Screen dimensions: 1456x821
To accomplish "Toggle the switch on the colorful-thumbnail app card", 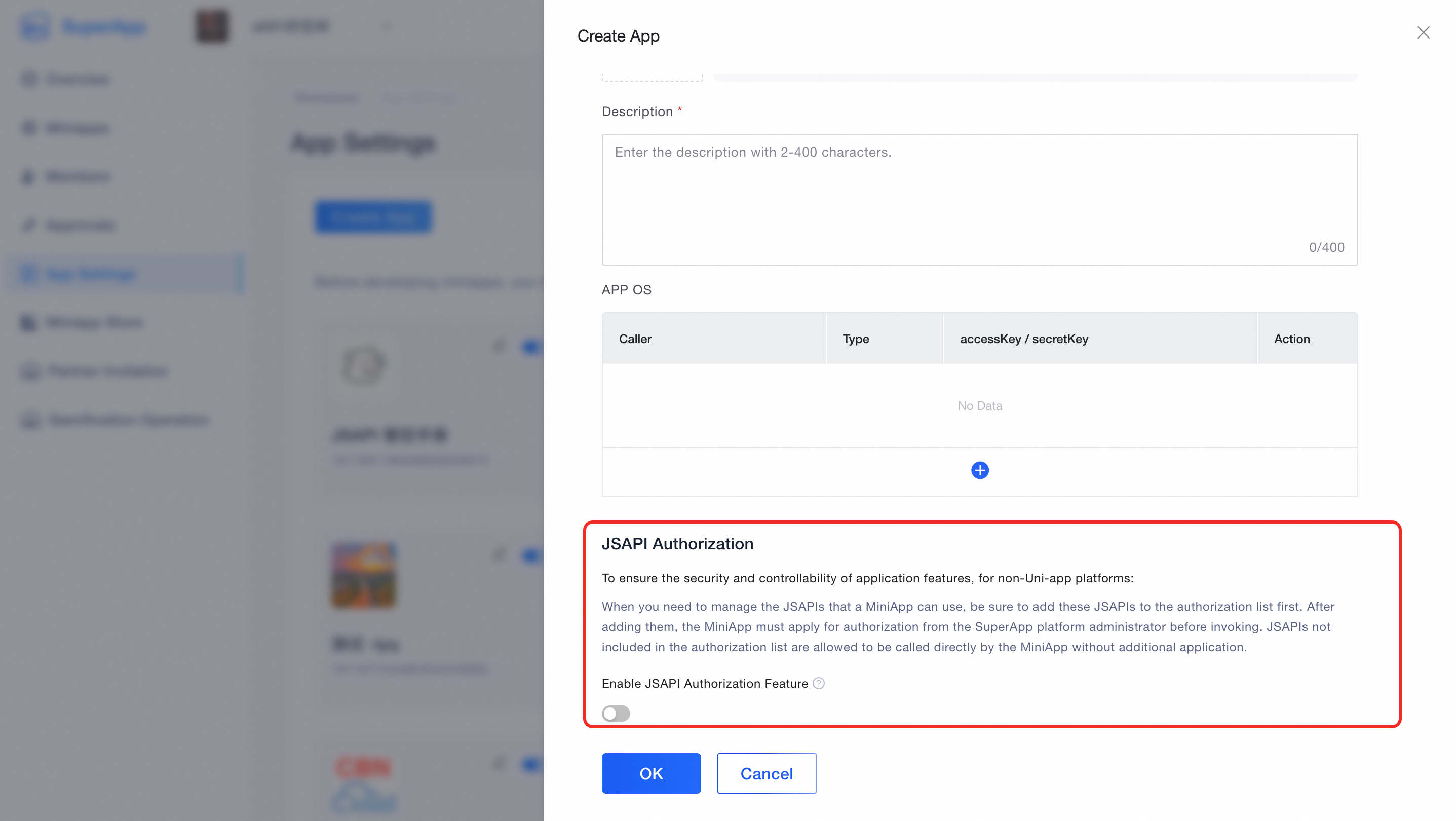I will pos(532,555).
